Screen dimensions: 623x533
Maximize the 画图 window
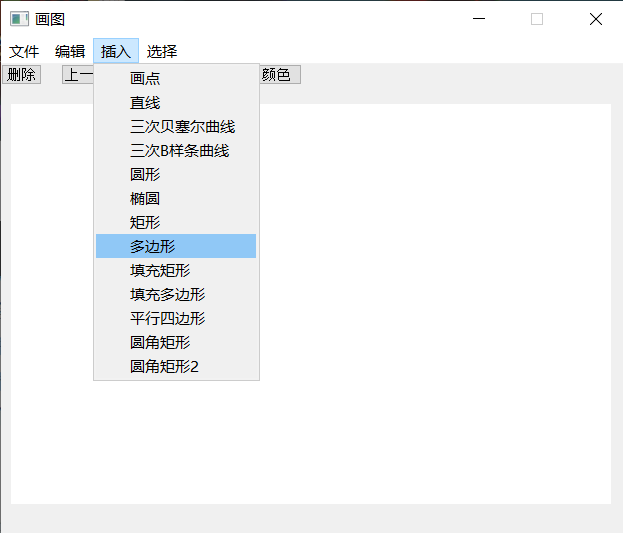tap(537, 19)
